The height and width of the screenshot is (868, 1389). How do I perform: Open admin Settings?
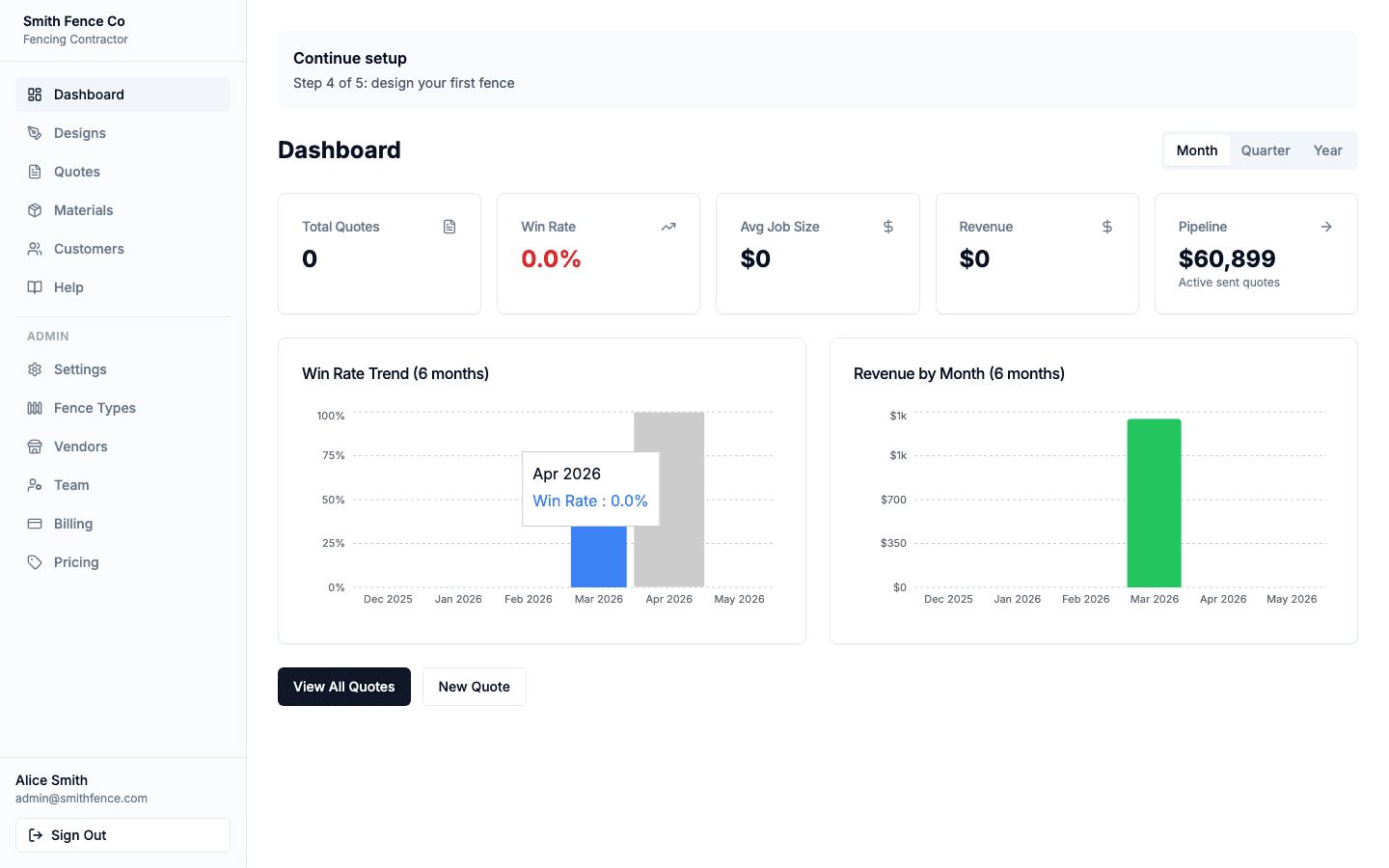pos(123,369)
